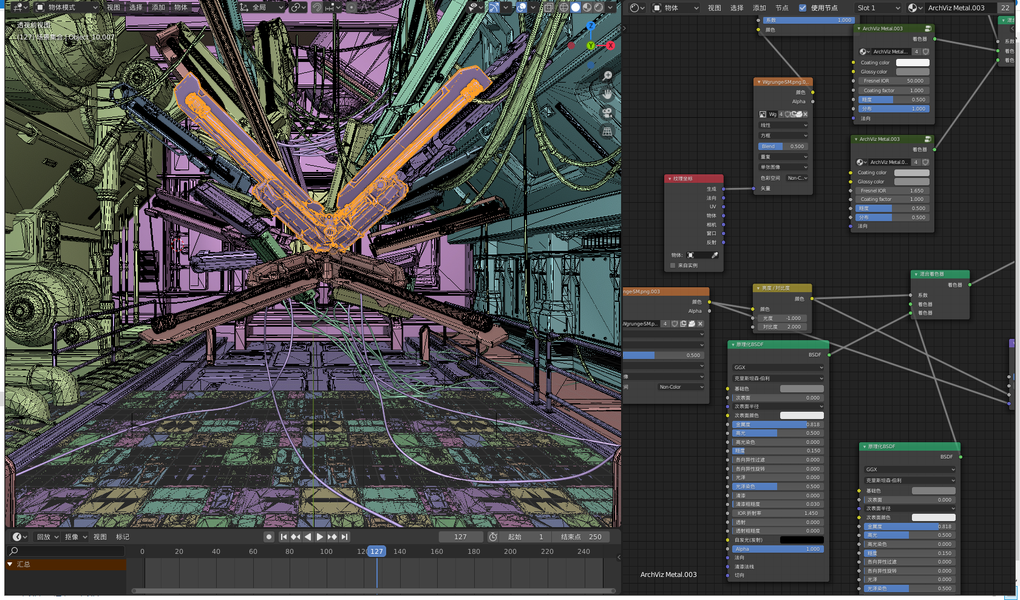Image resolution: width=1020 pixels, height=600 pixels.
Task: Open the viewport 选择 menu
Action: click(x=135, y=7)
